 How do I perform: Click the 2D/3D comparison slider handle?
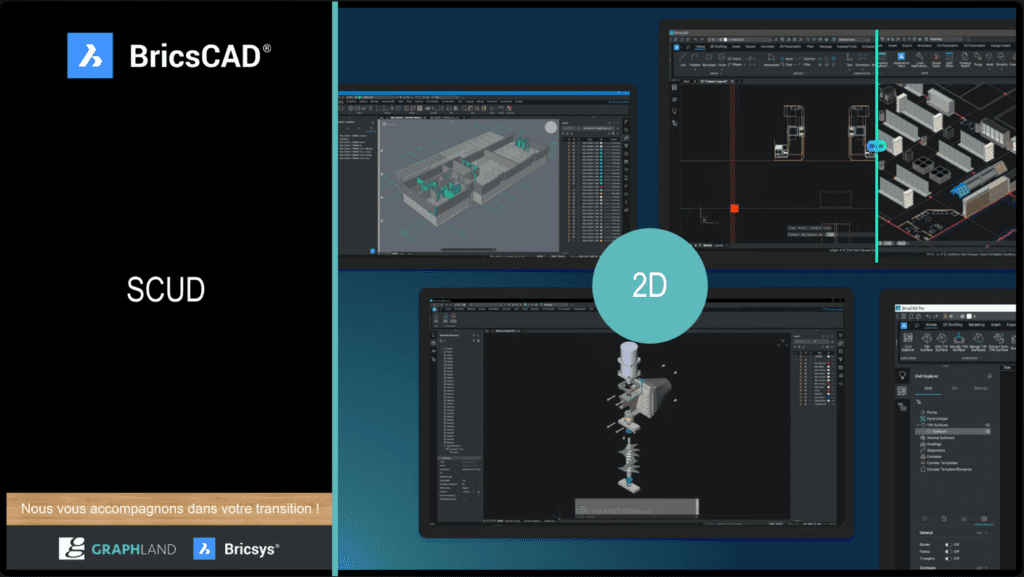pos(876,146)
